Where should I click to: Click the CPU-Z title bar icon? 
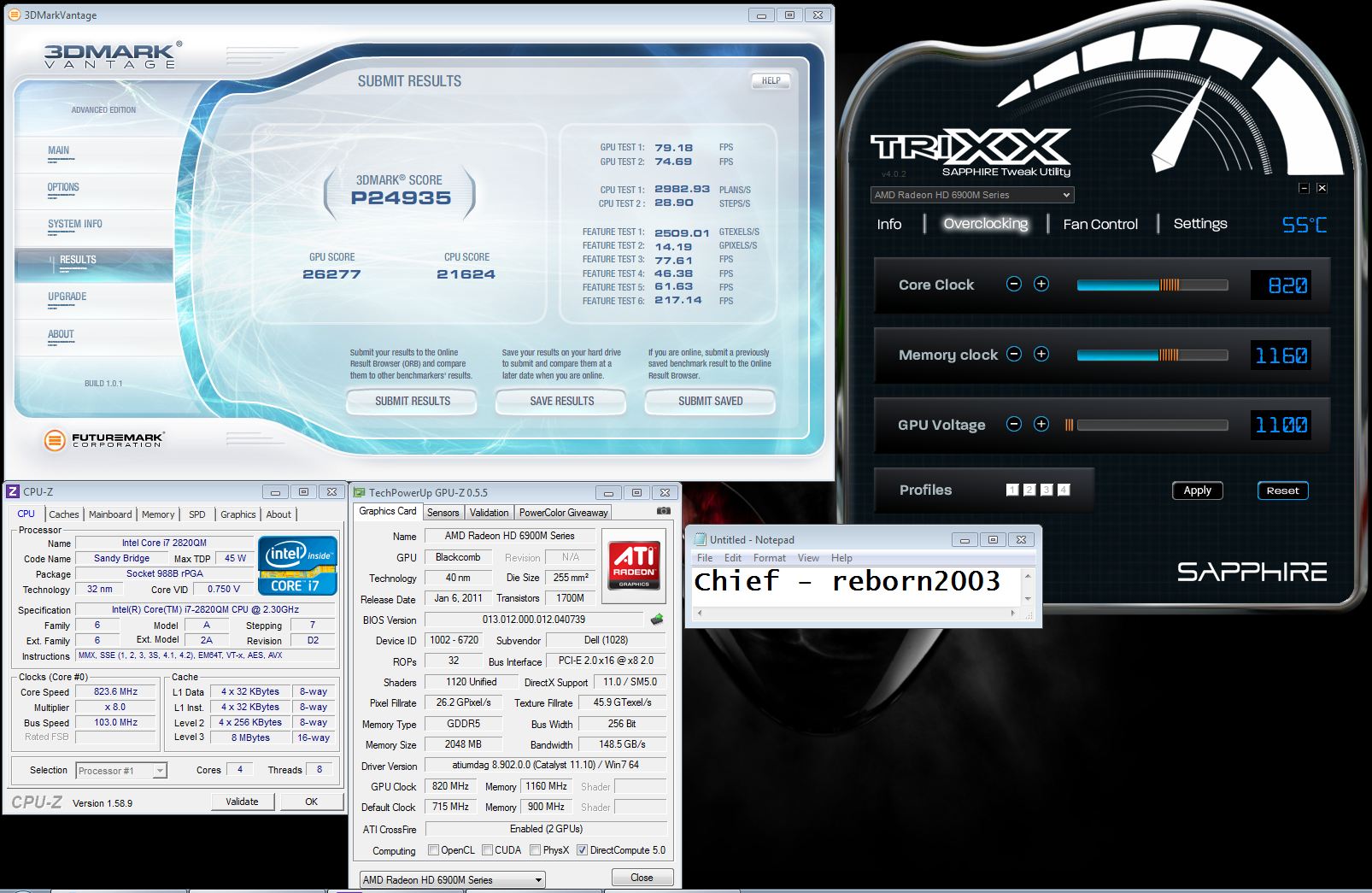pyautogui.click(x=13, y=491)
